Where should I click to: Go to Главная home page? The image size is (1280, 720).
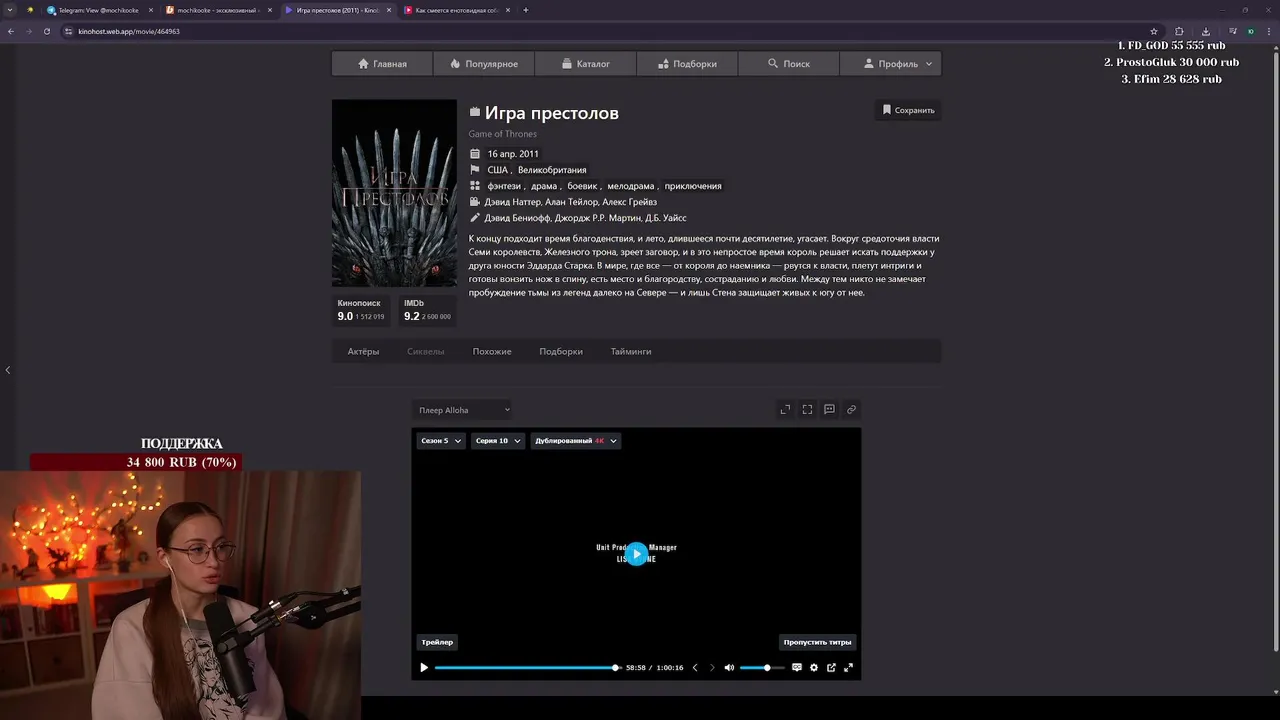click(x=382, y=64)
